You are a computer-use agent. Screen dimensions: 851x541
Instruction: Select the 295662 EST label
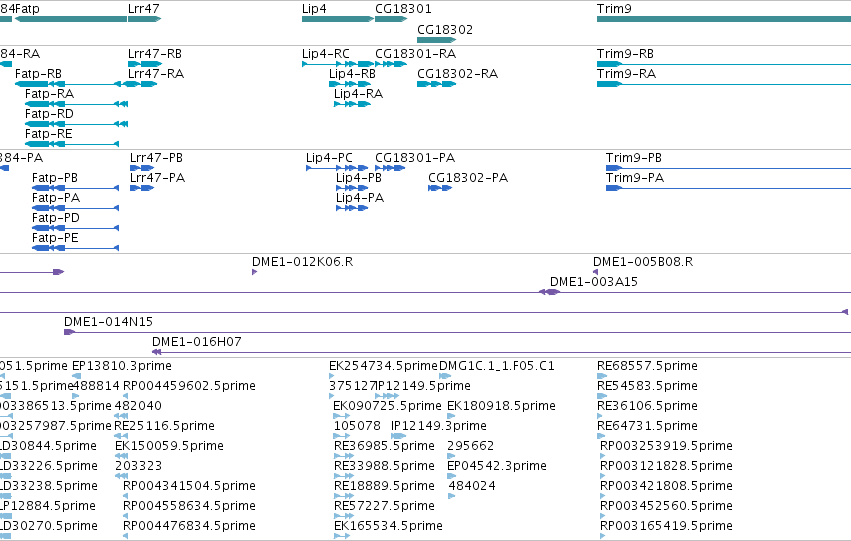(x=471, y=446)
